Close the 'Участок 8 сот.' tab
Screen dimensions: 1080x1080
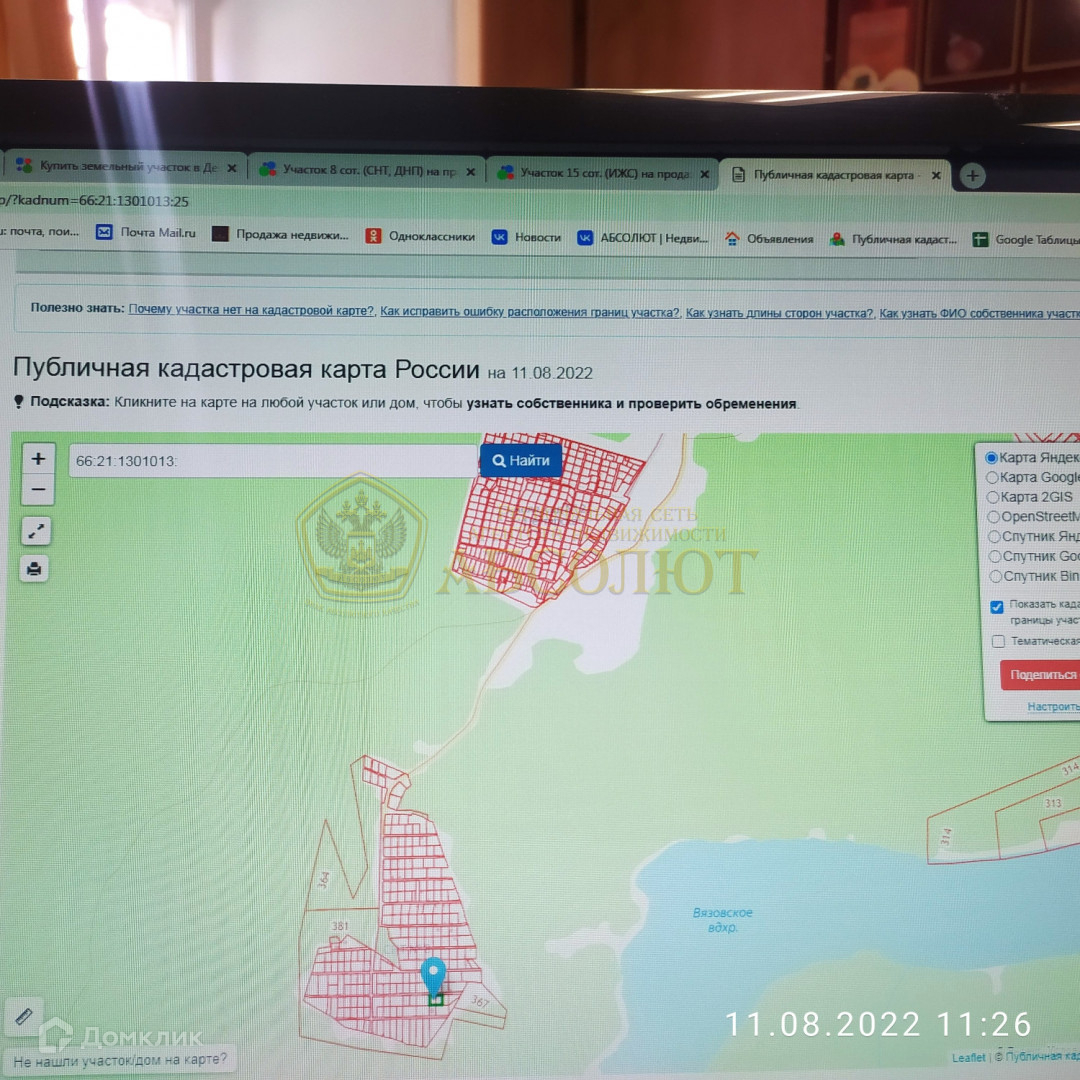470,172
